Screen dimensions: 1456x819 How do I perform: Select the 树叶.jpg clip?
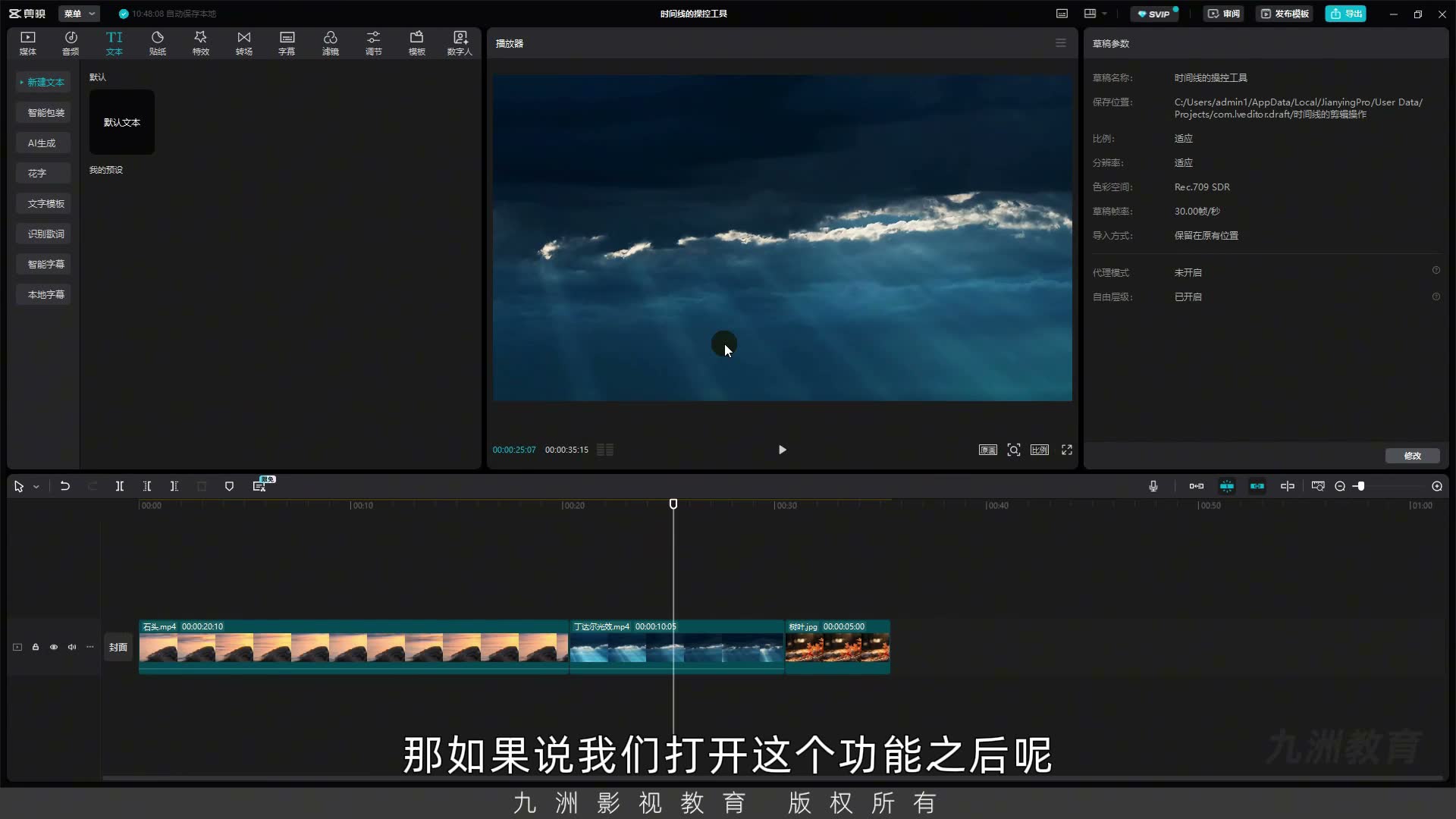pyautogui.click(x=837, y=647)
